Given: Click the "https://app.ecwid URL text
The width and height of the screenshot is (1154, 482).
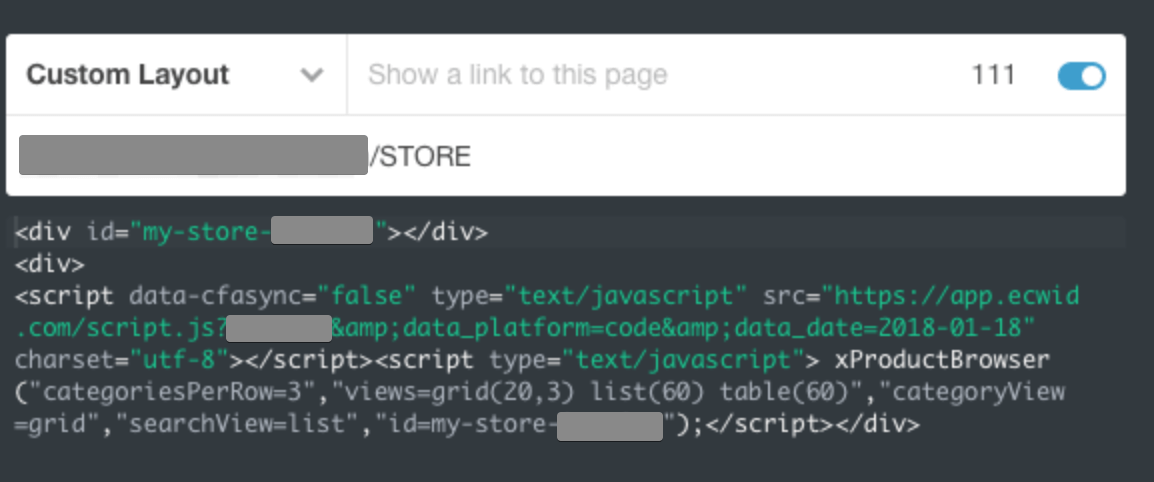Looking at the screenshot, I should [951, 297].
